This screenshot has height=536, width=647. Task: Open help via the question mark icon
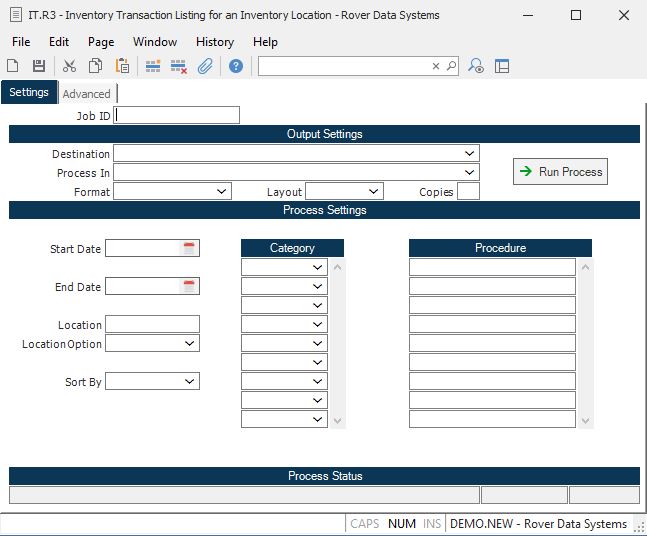click(236, 66)
